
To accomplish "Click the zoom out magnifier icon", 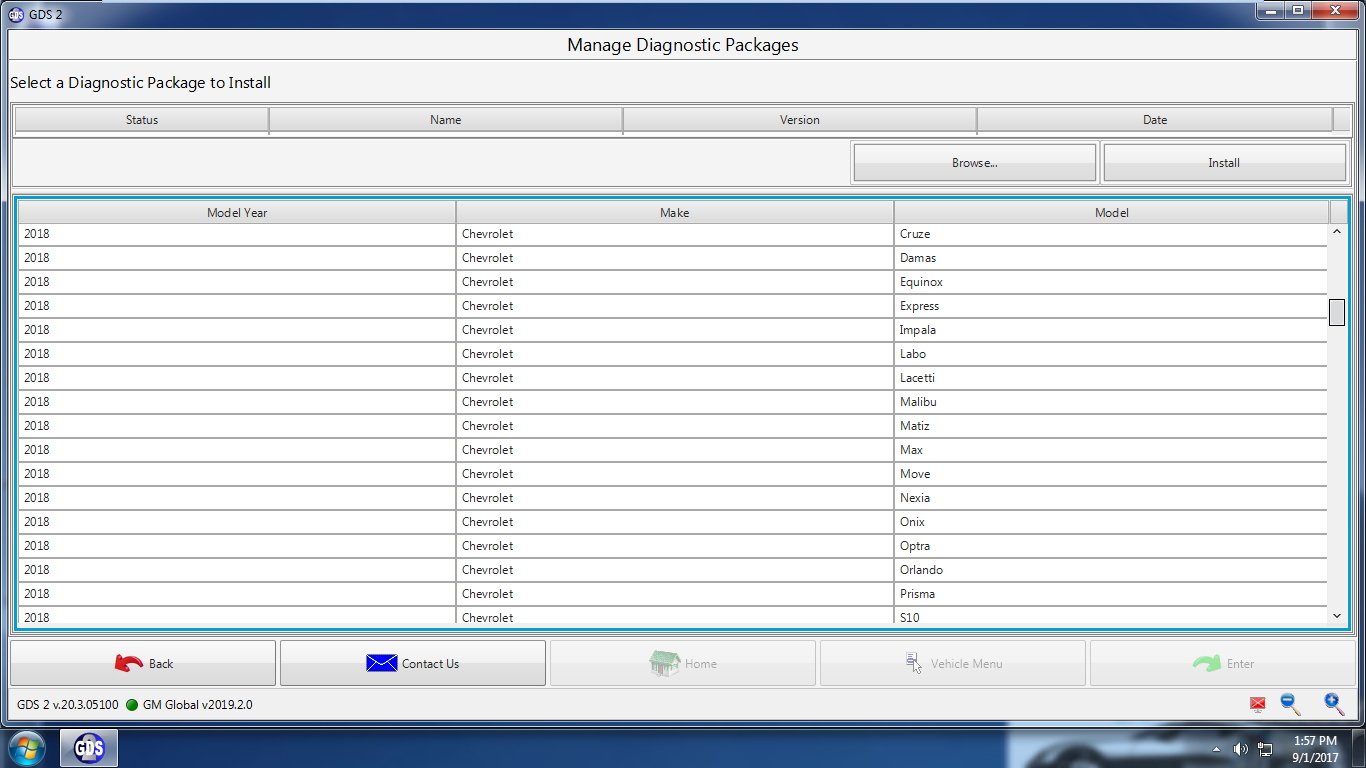I will pos(1291,705).
